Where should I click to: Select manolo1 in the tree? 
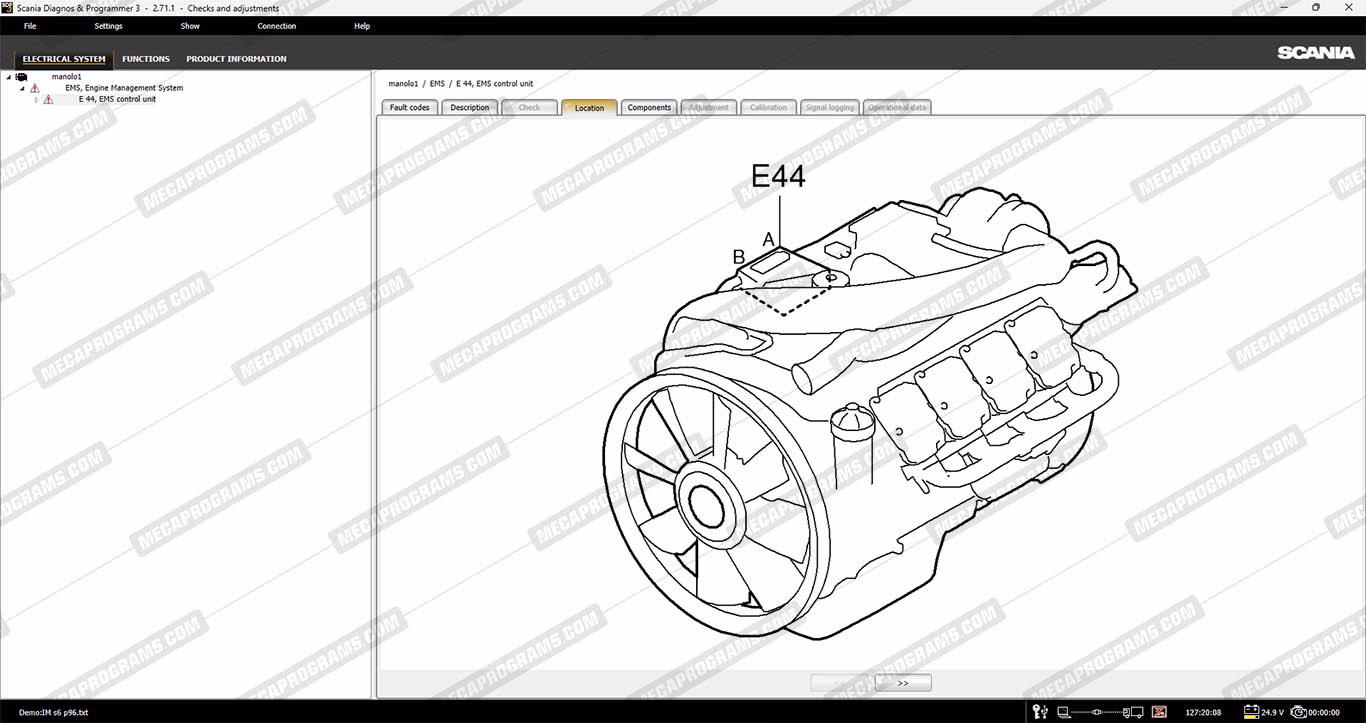pos(66,77)
